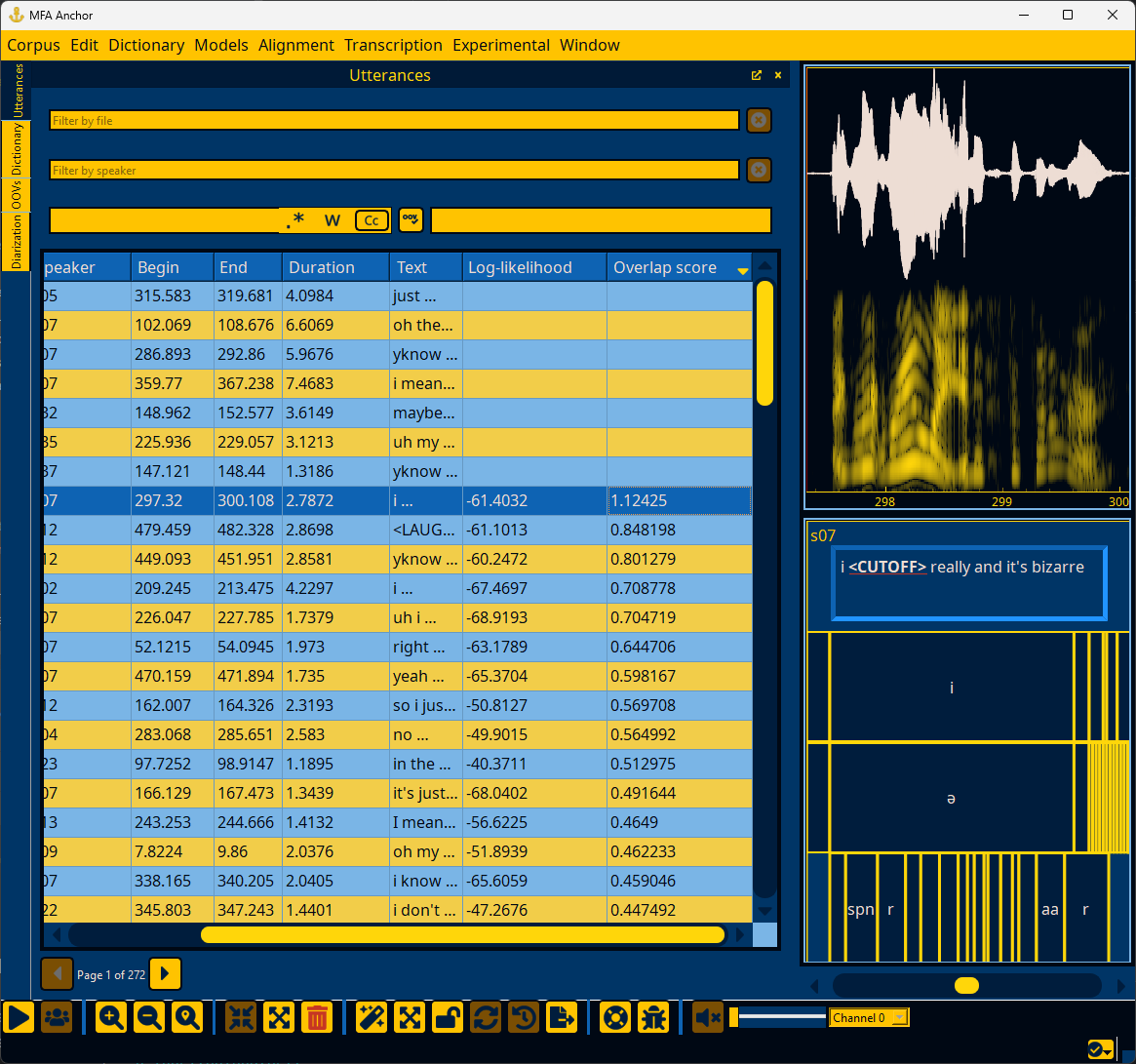Zoom out with the magnifier minus icon
The image size is (1136, 1064).
[149, 1017]
